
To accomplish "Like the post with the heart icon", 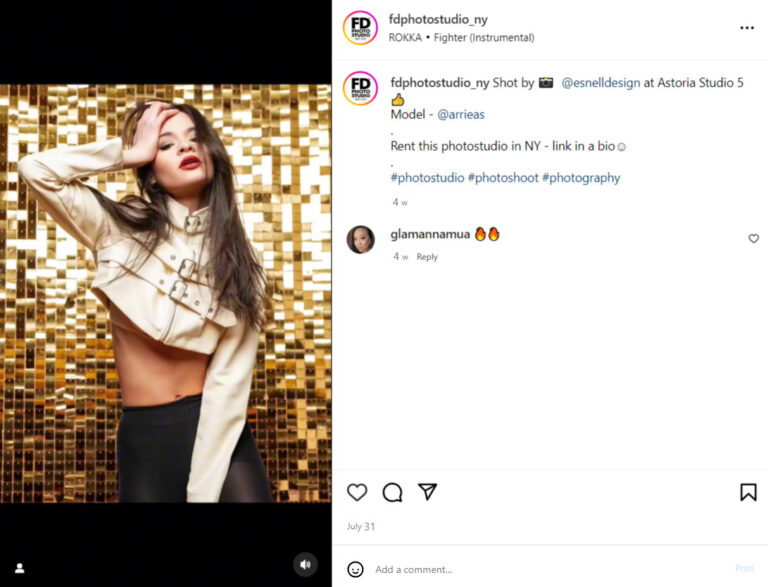I will (x=357, y=492).
